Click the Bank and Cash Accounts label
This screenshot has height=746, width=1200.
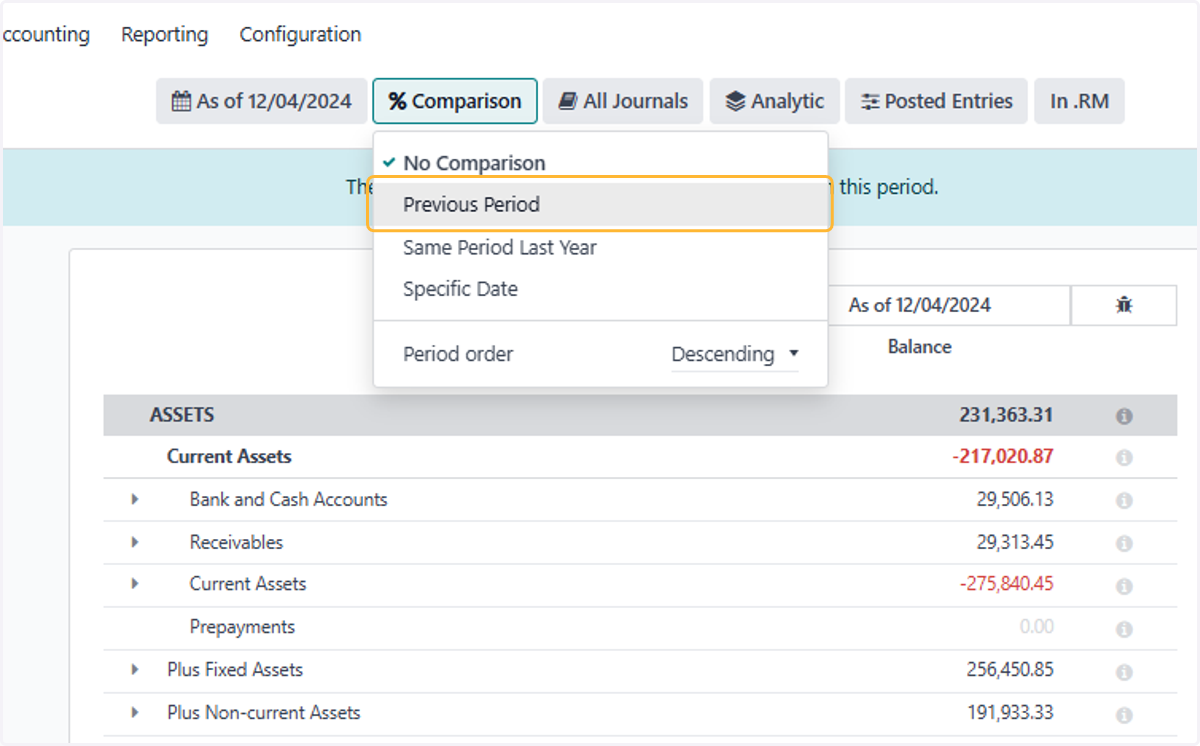(288, 499)
